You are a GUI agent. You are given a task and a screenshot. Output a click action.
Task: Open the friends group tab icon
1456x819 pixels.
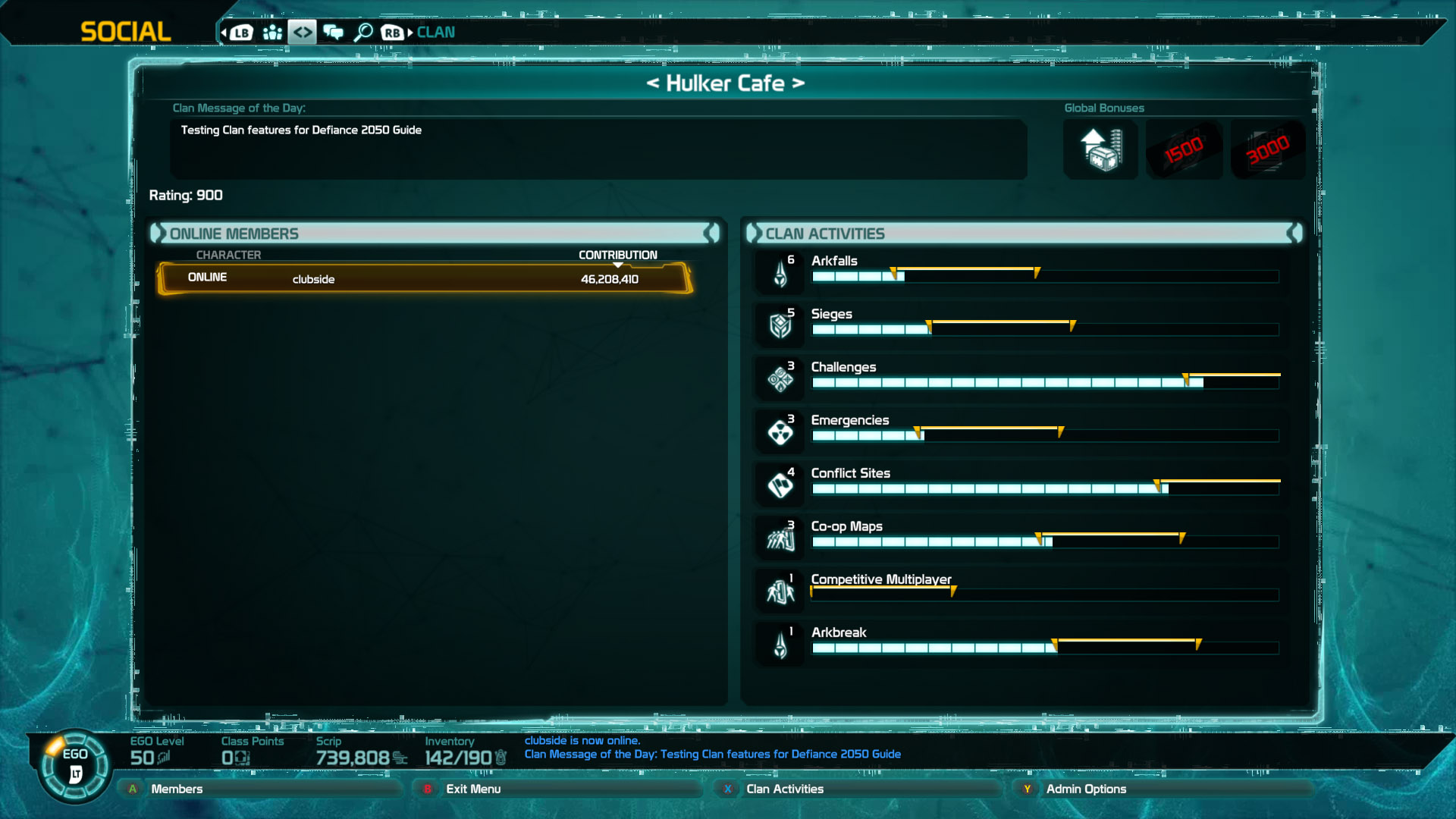pos(272,33)
